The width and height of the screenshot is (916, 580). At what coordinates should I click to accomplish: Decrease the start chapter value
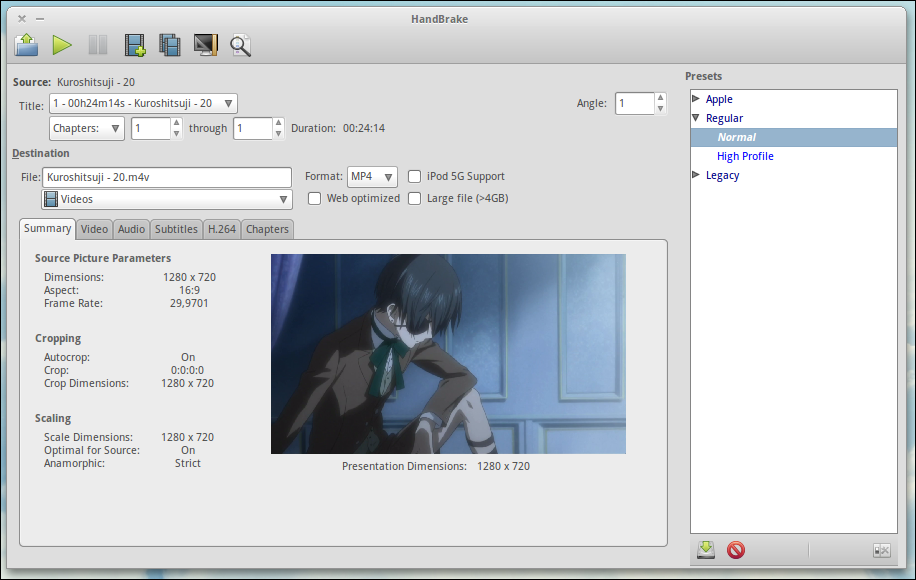pyautogui.click(x=176, y=134)
